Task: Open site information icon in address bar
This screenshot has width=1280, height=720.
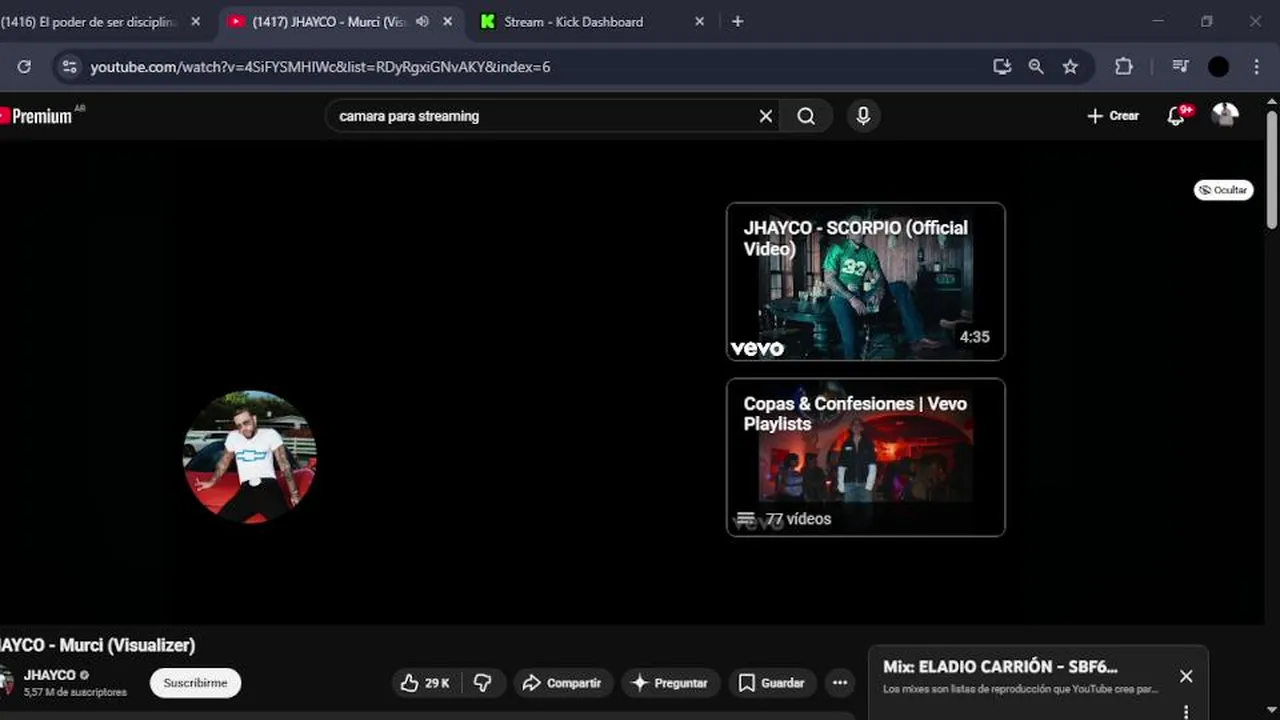Action: tap(69, 67)
